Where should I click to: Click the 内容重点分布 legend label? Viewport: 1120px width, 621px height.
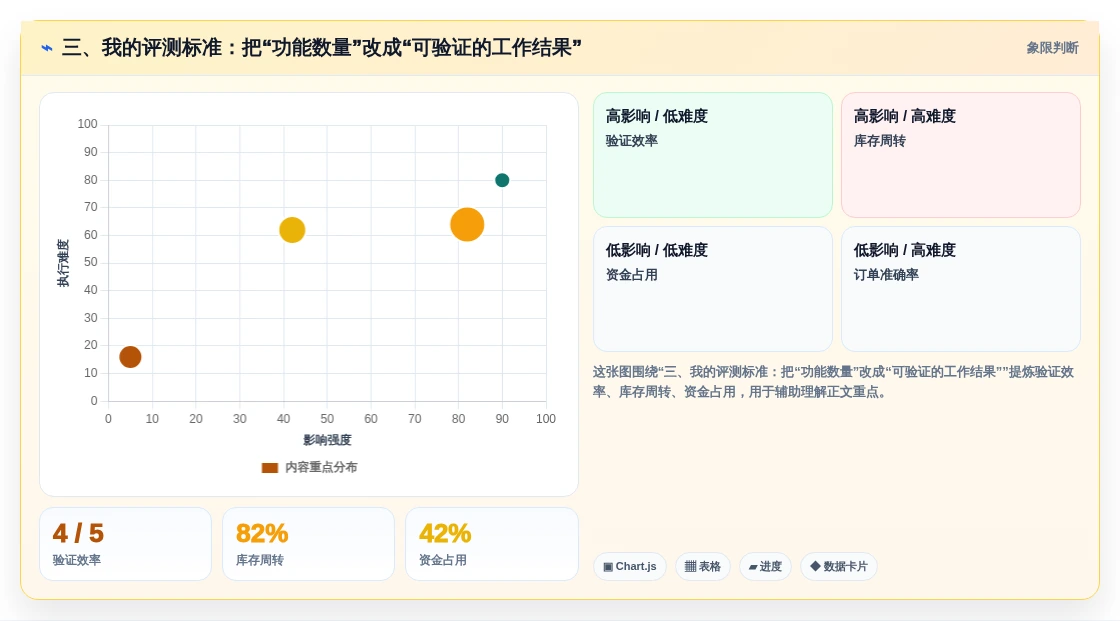click(321, 467)
